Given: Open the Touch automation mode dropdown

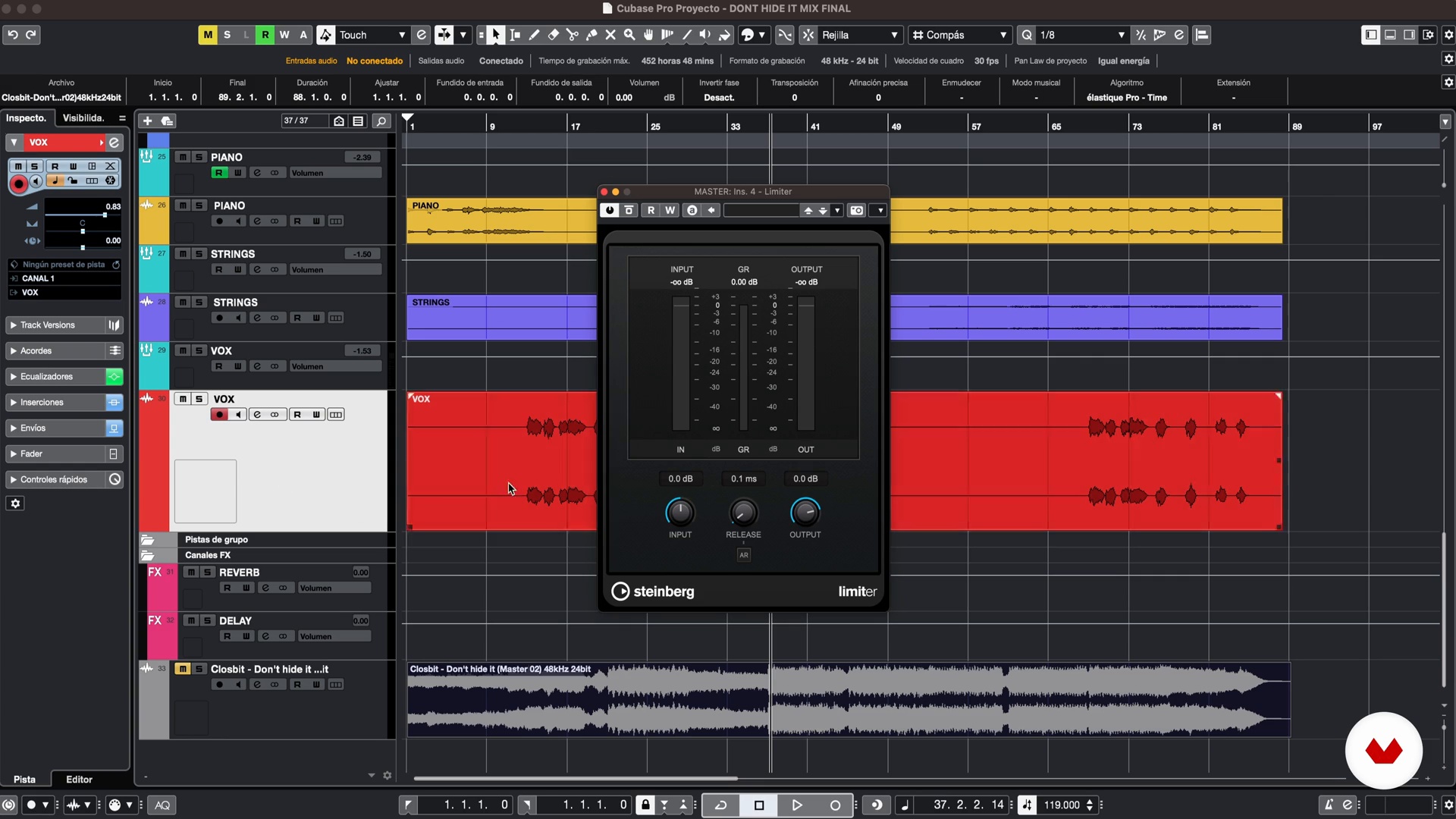Looking at the screenshot, I should (372, 35).
